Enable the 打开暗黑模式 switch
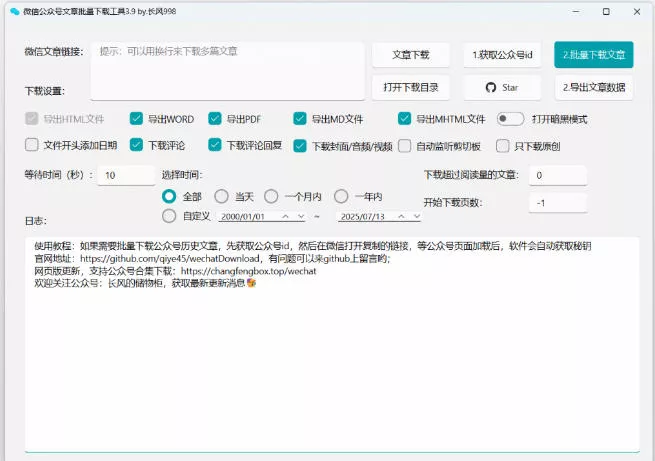The height and width of the screenshot is (461, 655). (510, 119)
